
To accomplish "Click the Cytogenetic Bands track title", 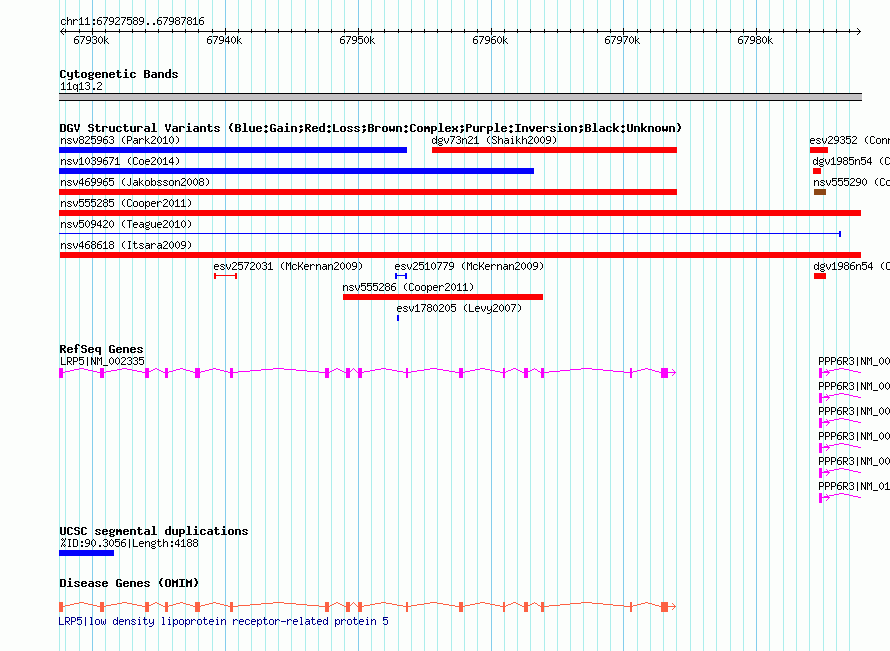I will [x=119, y=74].
